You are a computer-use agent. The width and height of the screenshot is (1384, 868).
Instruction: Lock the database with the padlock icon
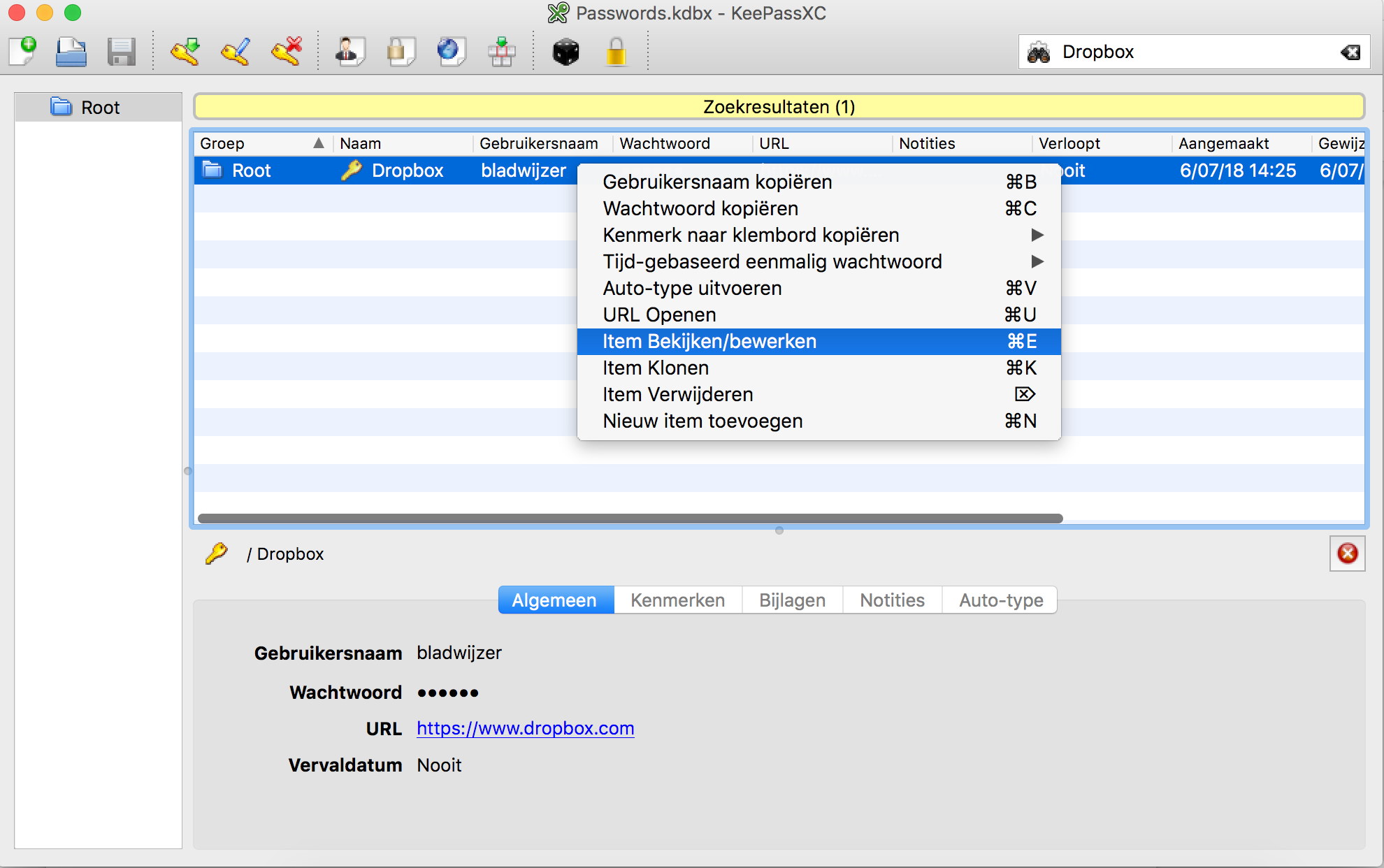[x=616, y=52]
